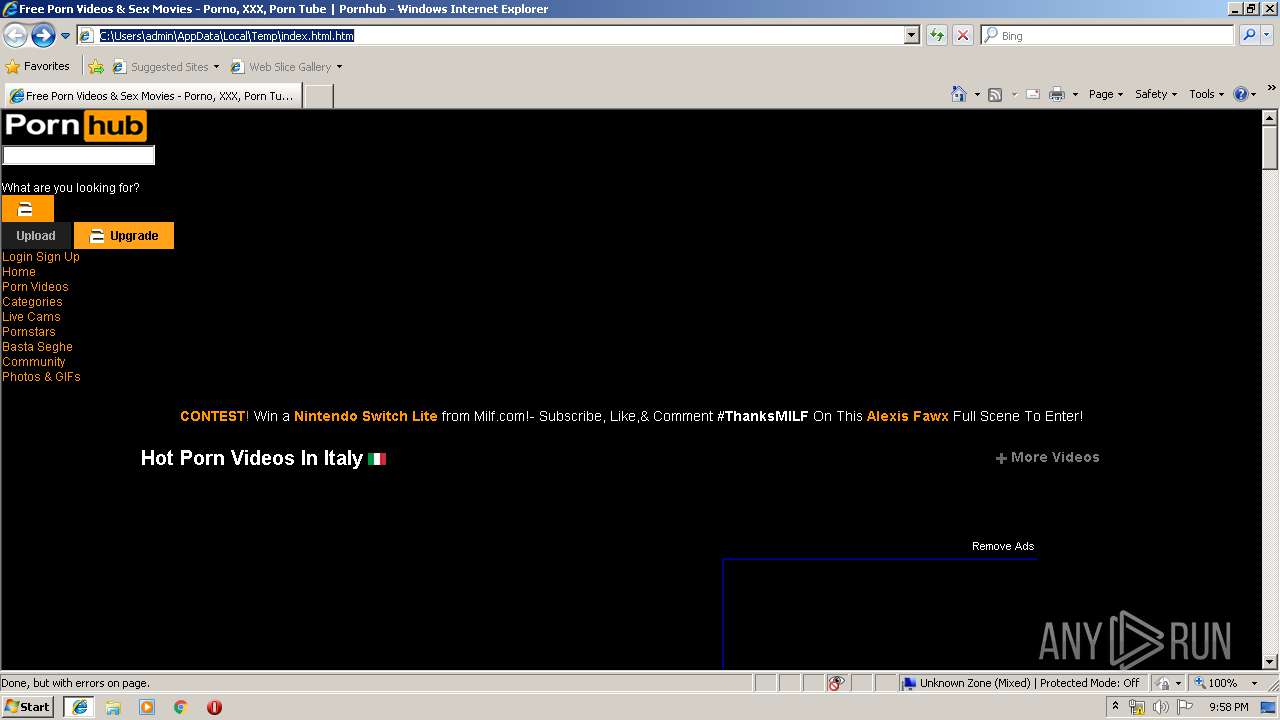
Task: Click the orange search icon button
Action: (27, 209)
